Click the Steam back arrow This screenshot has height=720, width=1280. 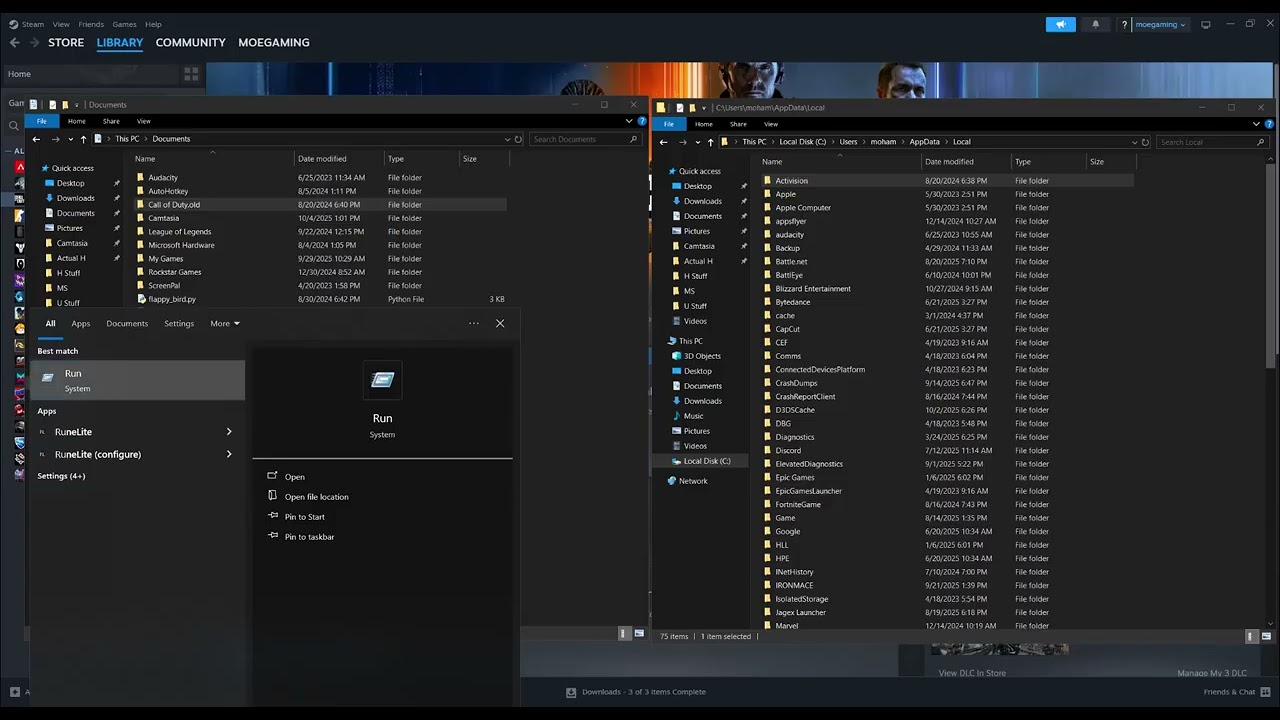(14, 43)
